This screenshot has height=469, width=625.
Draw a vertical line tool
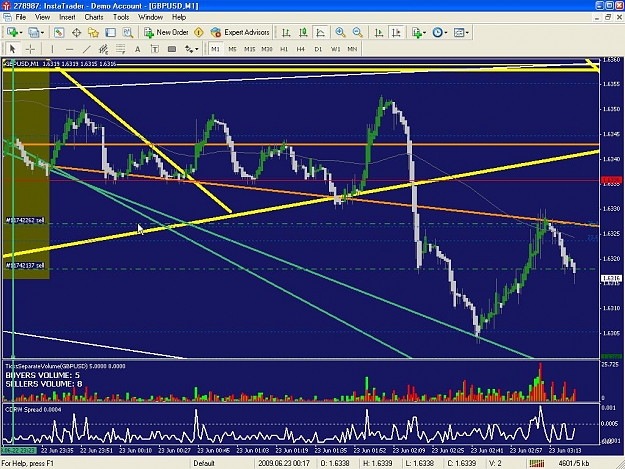coord(52,49)
